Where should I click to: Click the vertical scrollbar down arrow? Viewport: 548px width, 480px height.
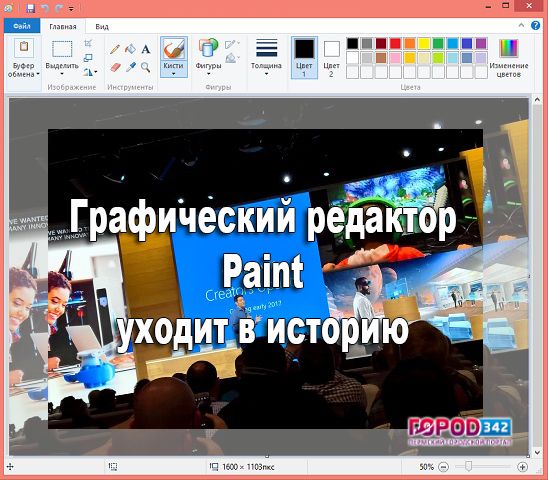pos(537,453)
